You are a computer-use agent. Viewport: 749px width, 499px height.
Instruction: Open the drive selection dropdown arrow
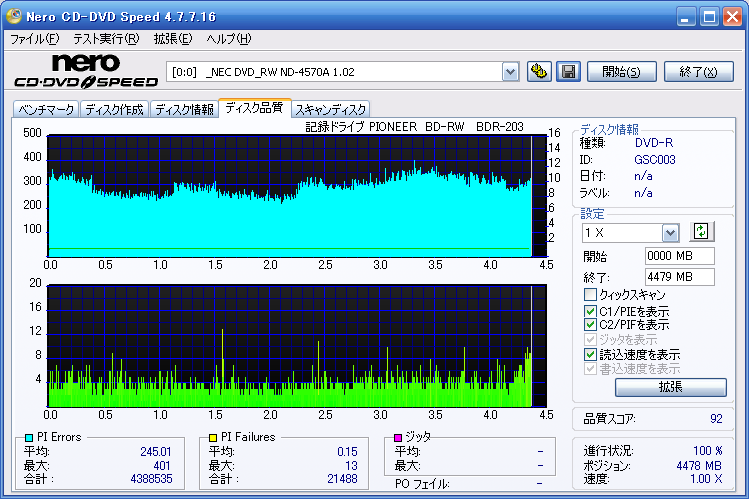point(510,72)
